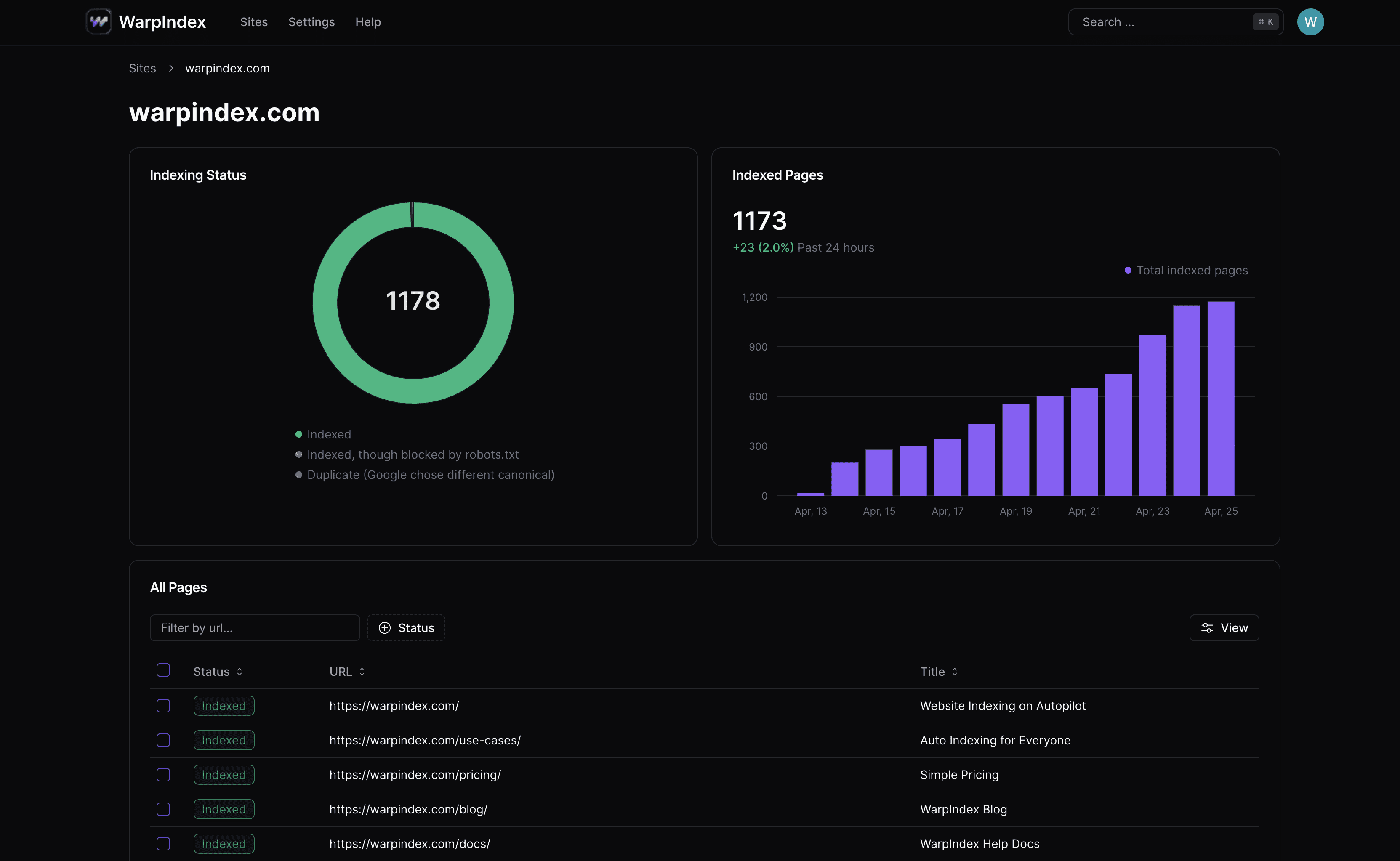Click the green Indexed legend swatch
The height and width of the screenshot is (861, 1400).
[298, 434]
